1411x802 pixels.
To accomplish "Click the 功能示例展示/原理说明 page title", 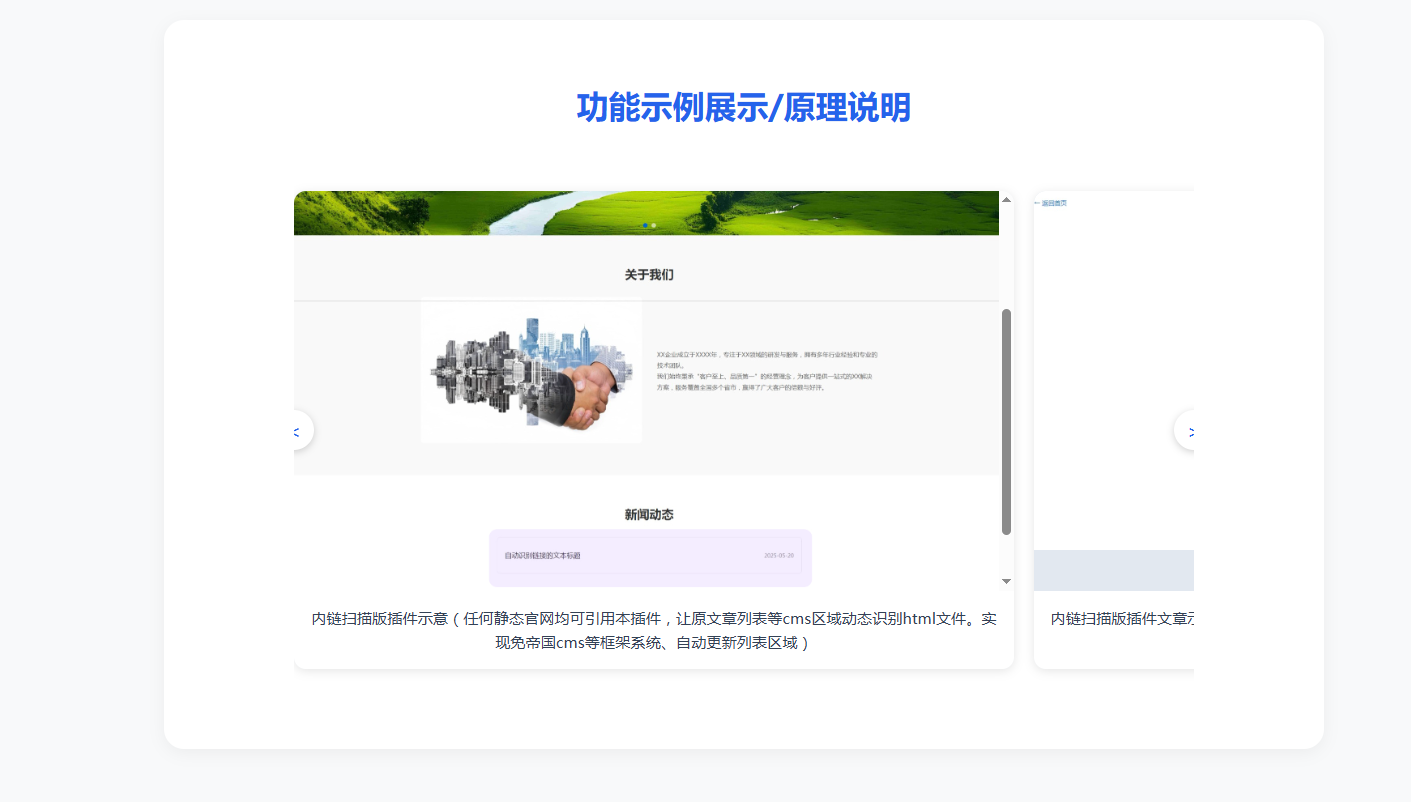I will 743,108.
